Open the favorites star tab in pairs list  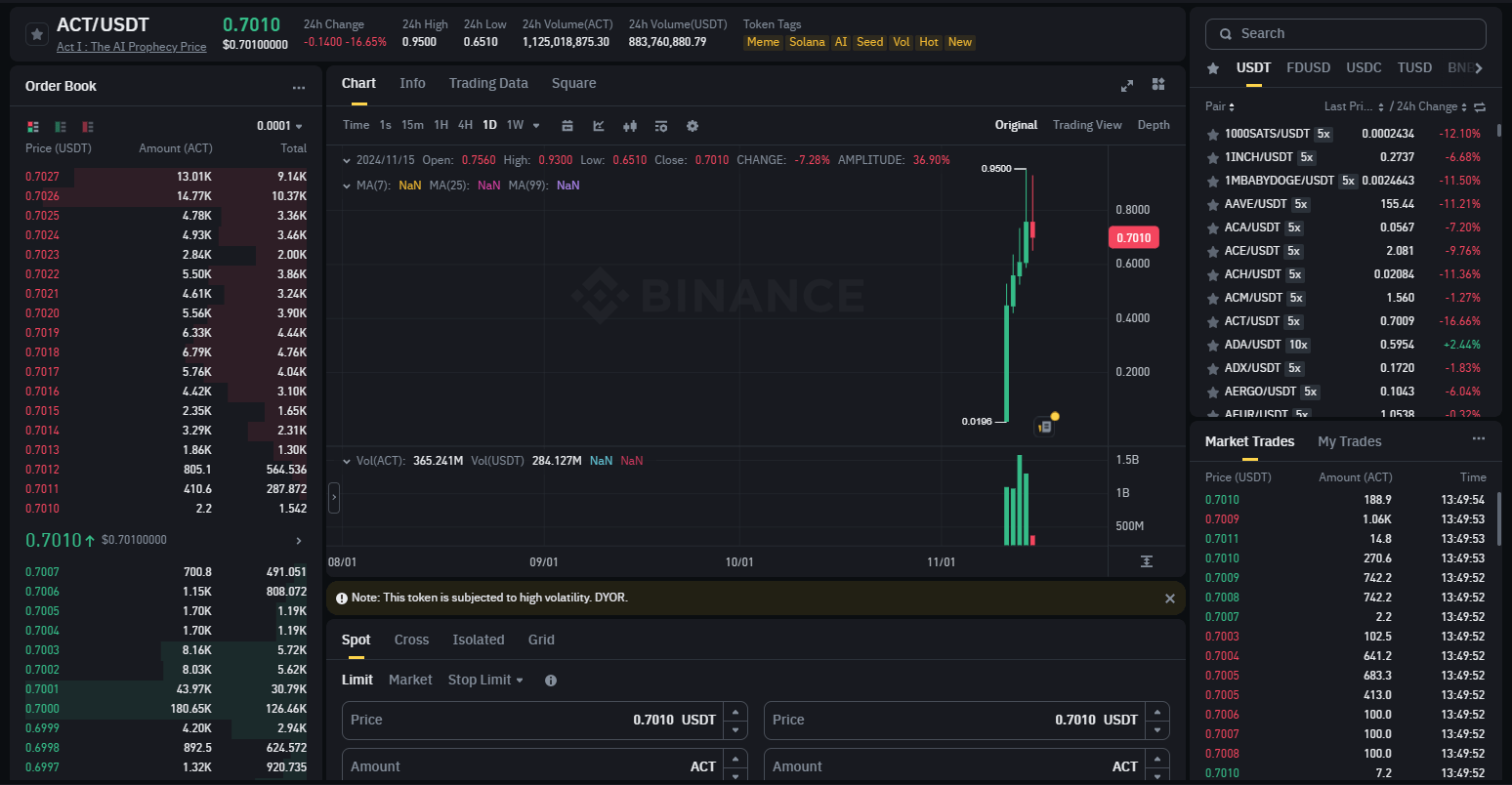(x=1213, y=68)
